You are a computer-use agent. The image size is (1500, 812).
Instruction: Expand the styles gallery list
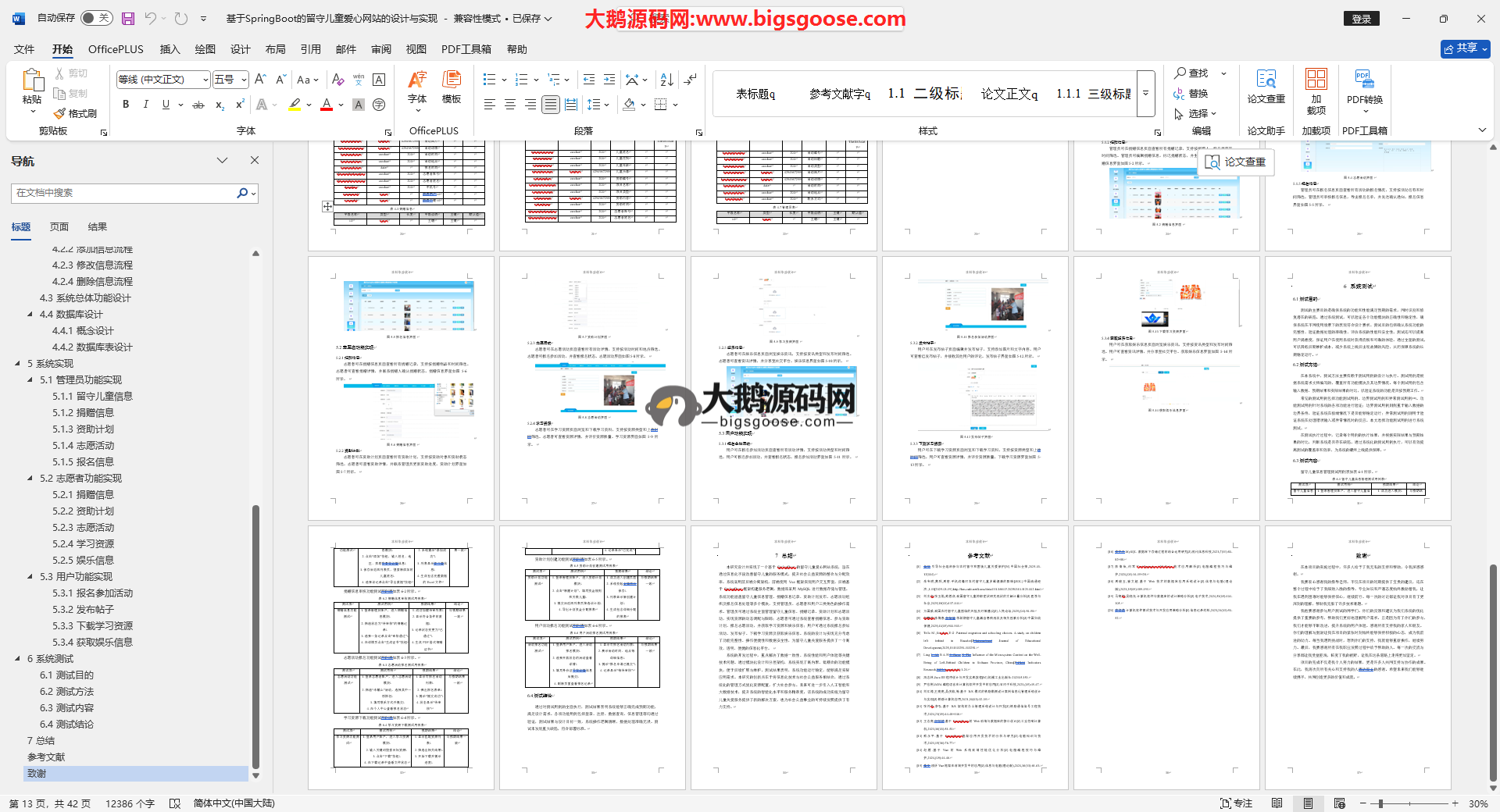[1146, 93]
